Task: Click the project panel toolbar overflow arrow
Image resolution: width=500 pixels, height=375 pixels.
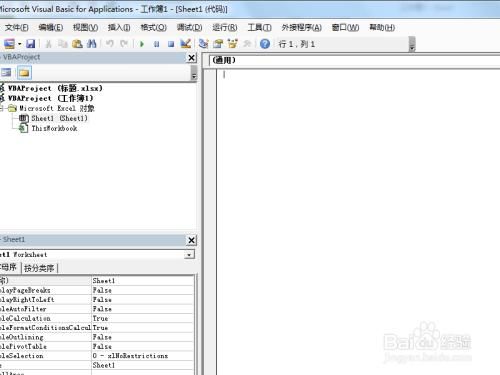Action: [194, 73]
